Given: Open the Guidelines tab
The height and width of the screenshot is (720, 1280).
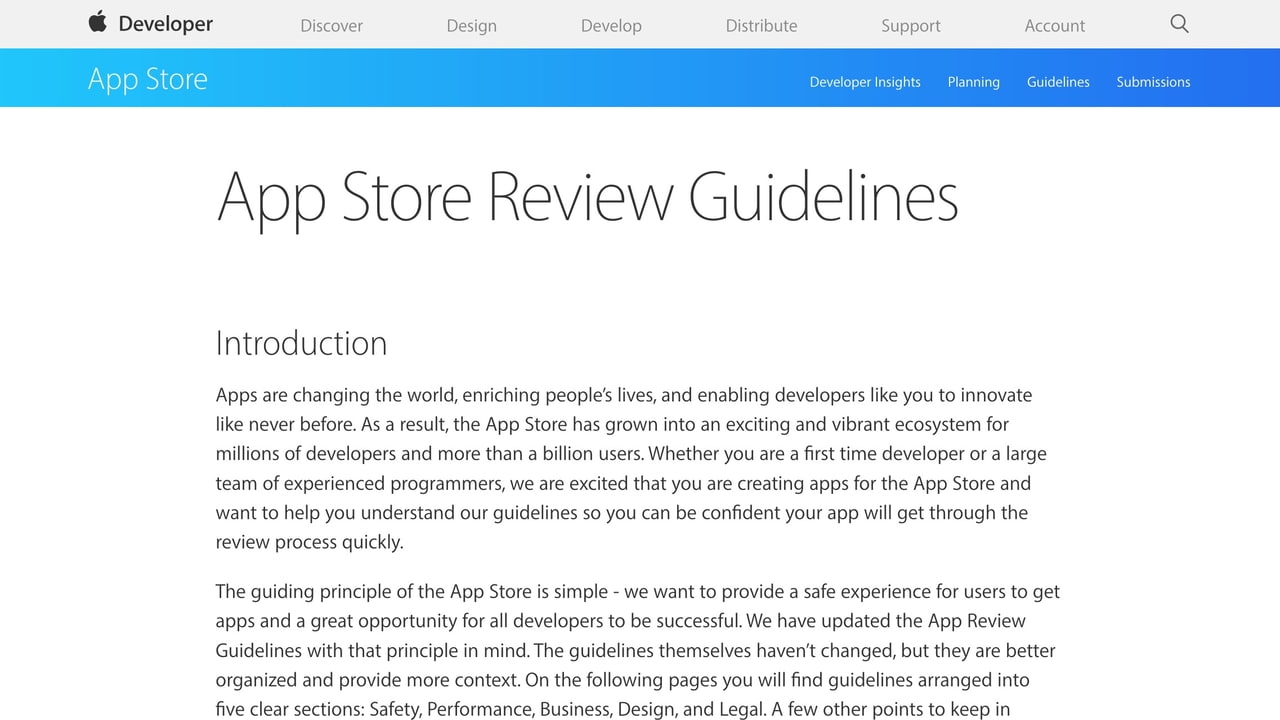Looking at the screenshot, I should [x=1058, y=82].
